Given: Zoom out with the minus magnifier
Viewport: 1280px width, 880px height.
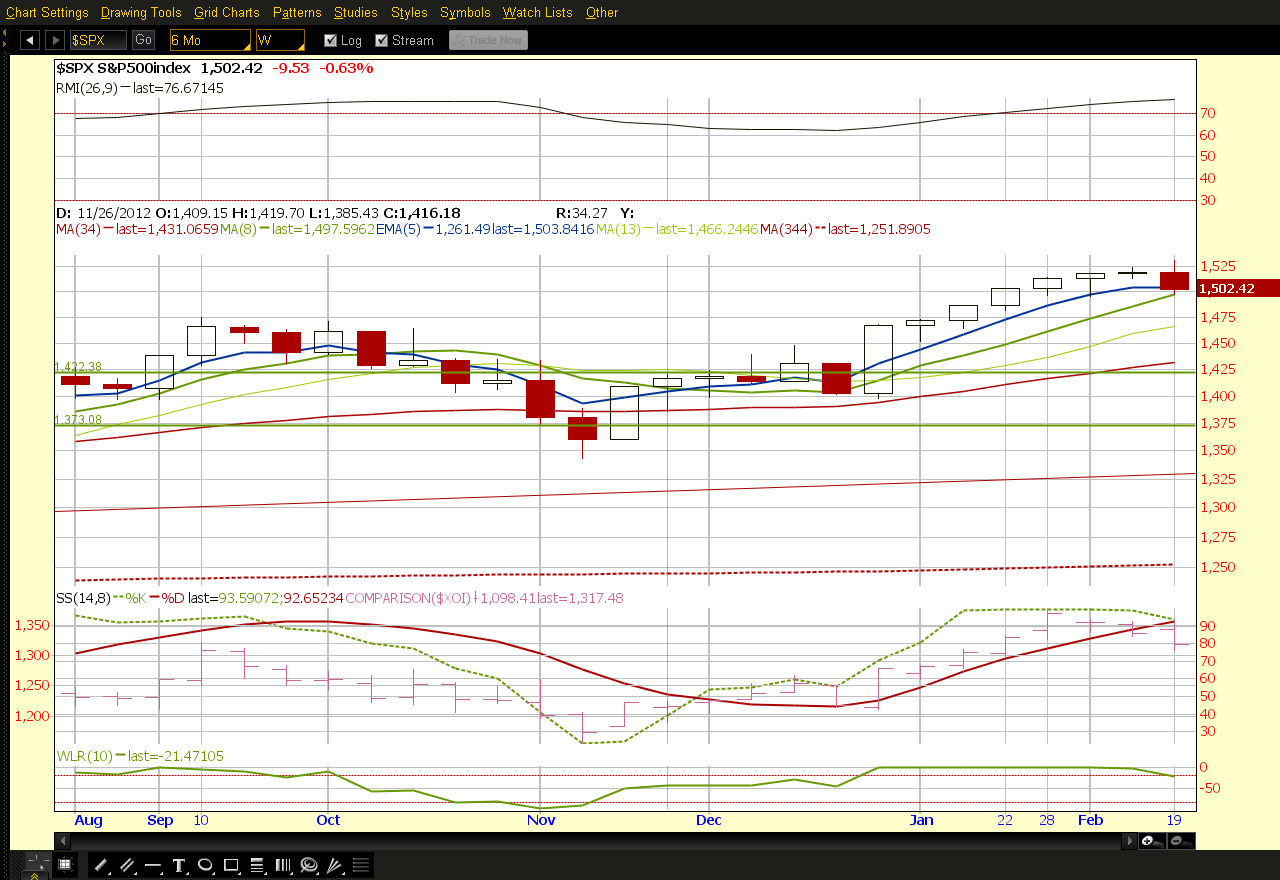Looking at the screenshot, I should (1181, 841).
